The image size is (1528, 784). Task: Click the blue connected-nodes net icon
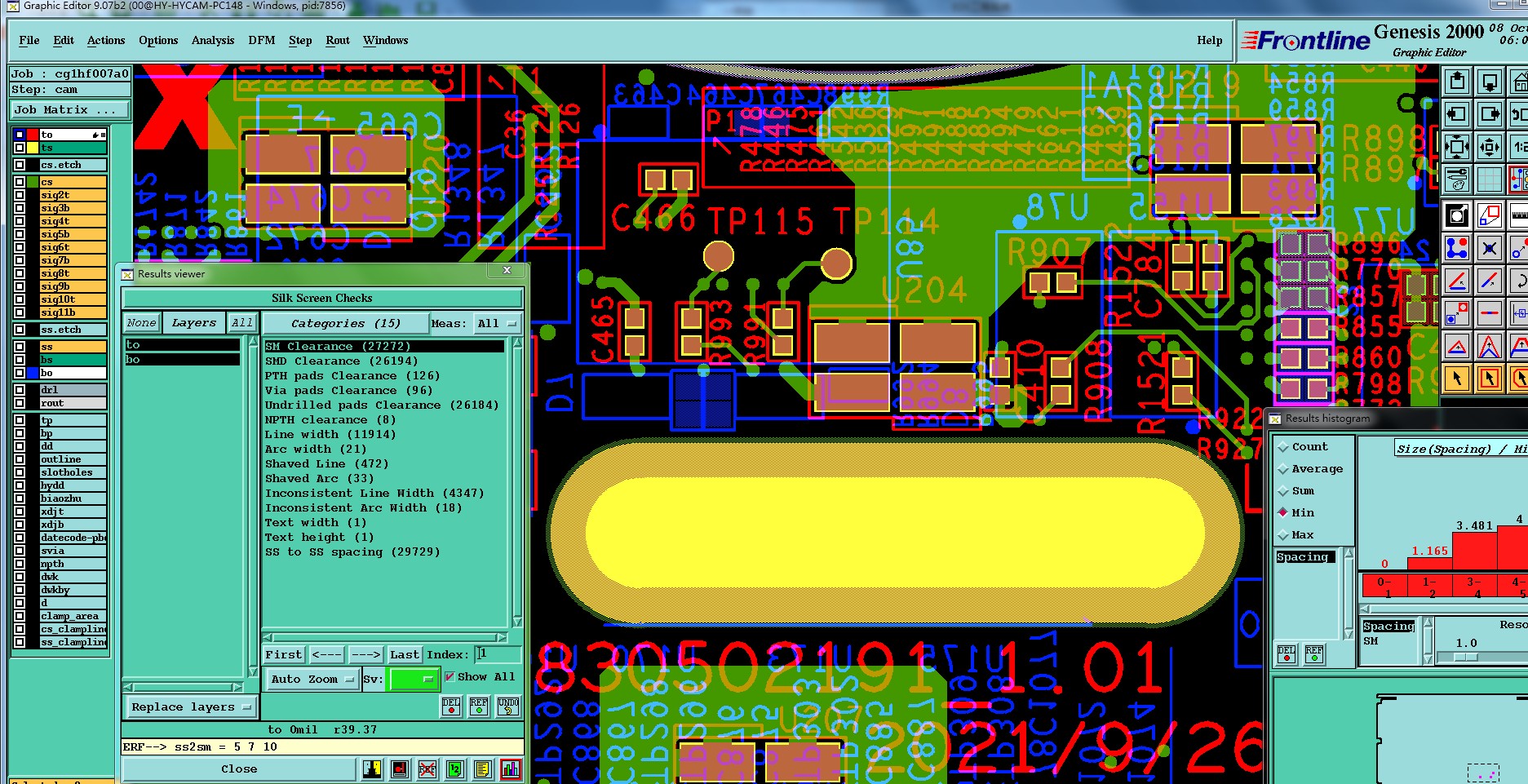click(1457, 248)
